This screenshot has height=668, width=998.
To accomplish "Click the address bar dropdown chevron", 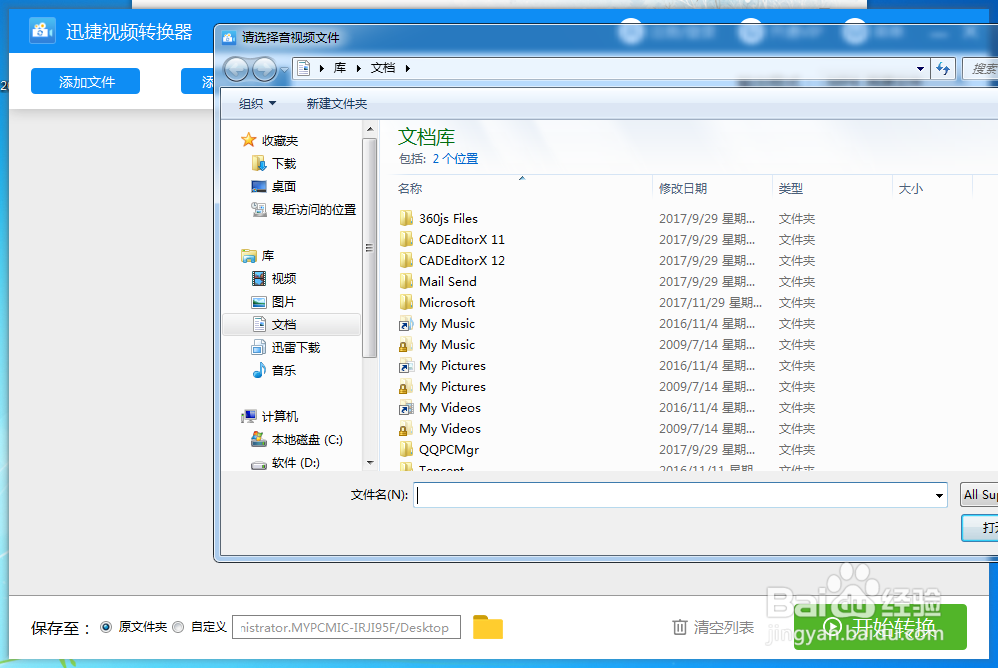I will click(922, 68).
